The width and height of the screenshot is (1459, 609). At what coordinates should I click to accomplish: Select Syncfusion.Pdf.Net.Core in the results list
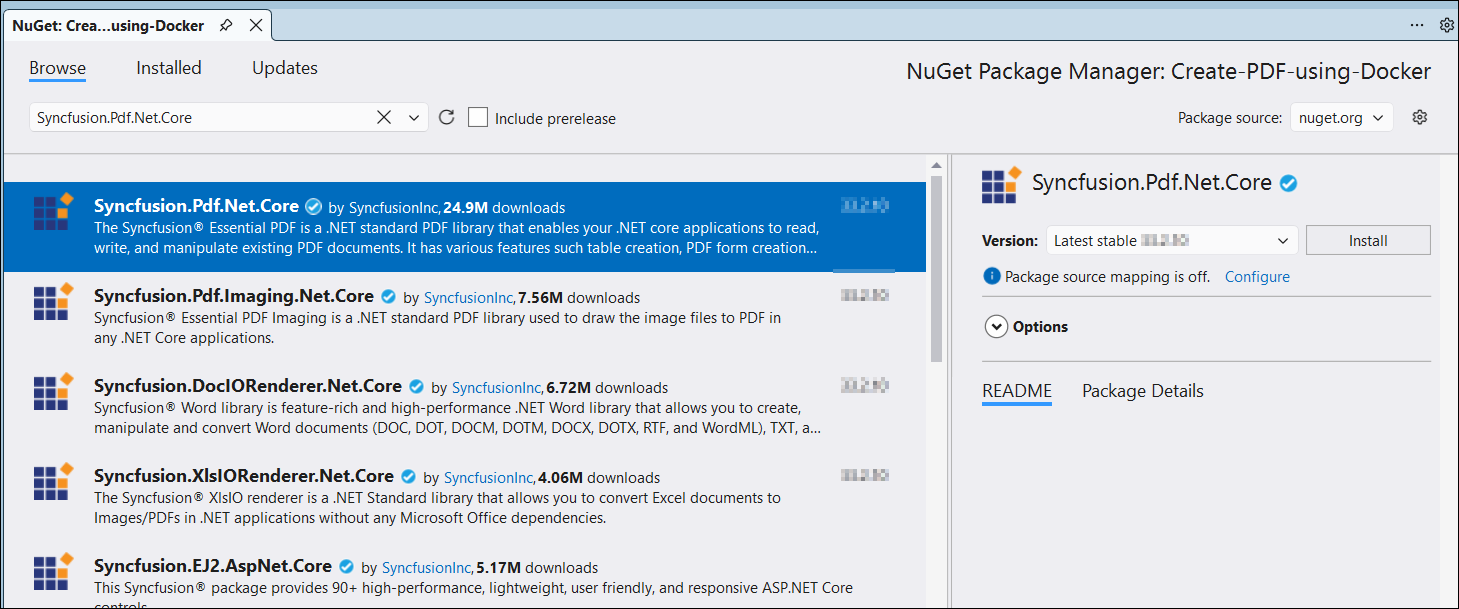[465, 227]
